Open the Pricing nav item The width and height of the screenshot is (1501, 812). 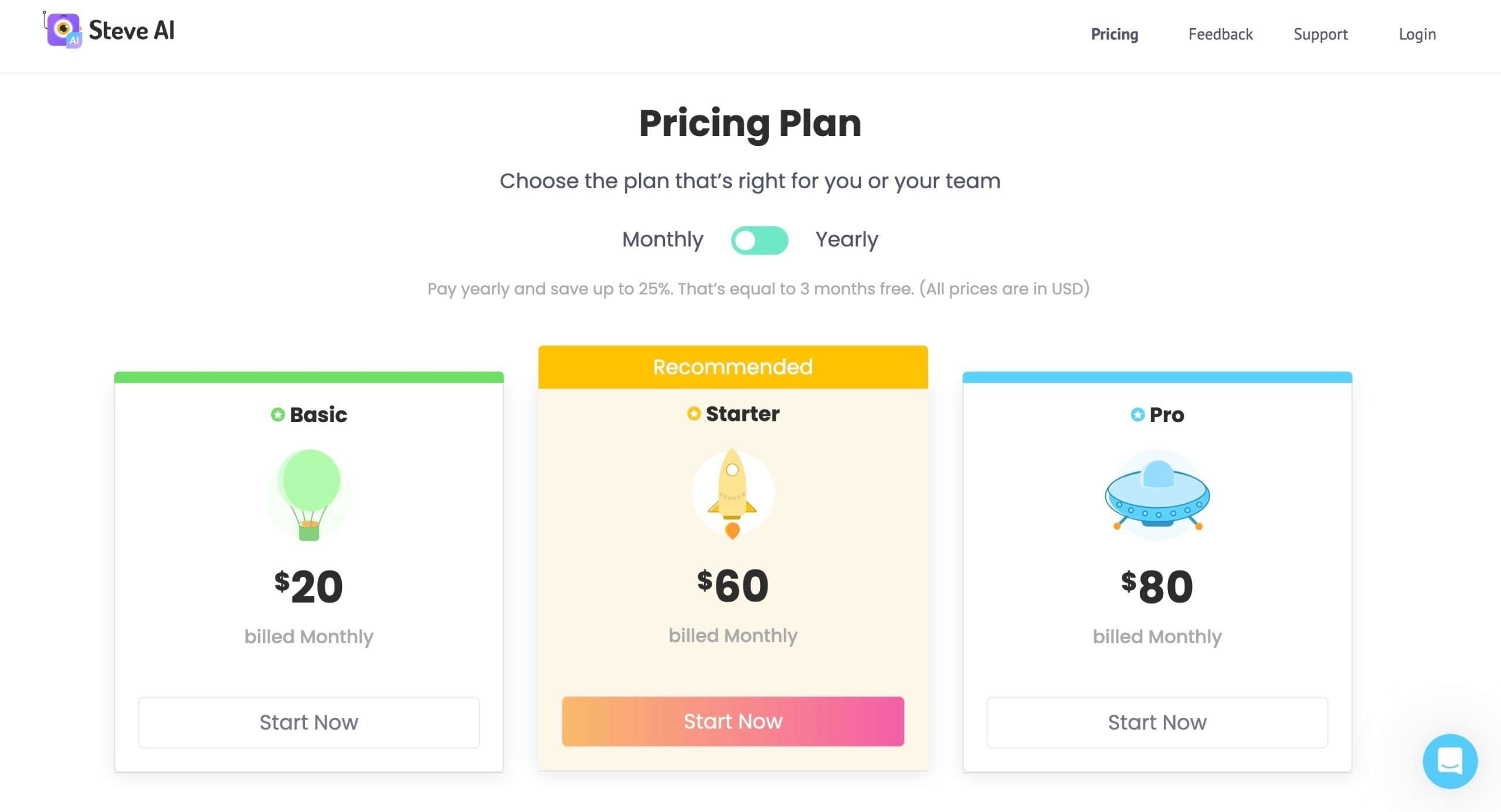tap(1114, 34)
